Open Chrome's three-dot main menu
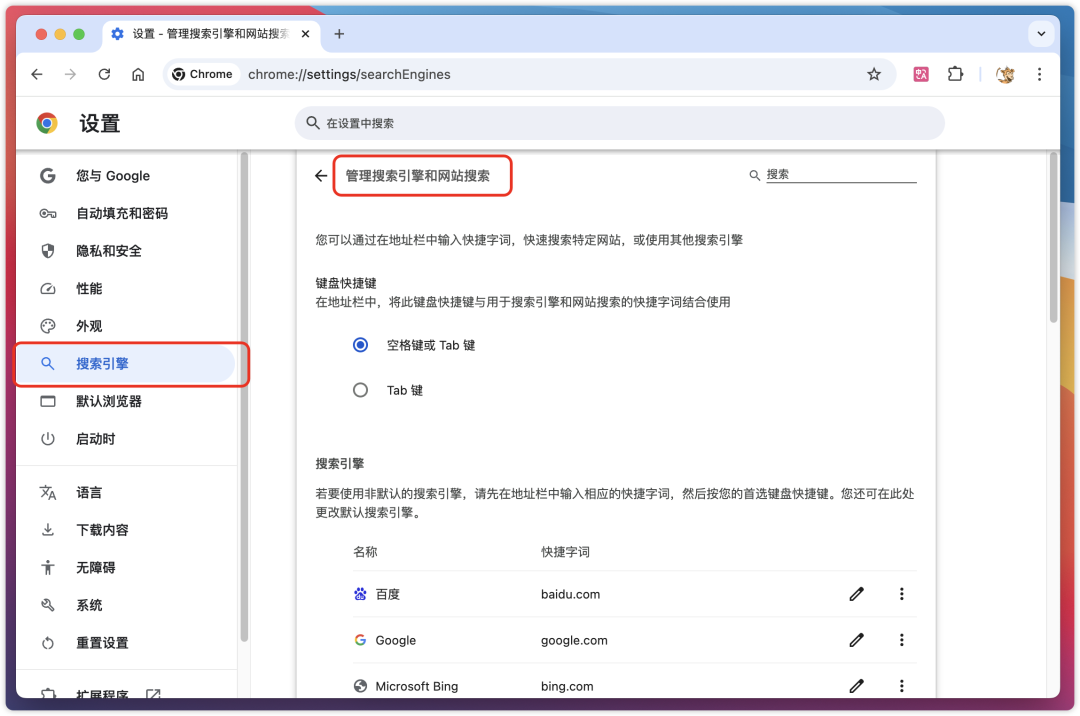This screenshot has height=716, width=1080. [x=1040, y=74]
